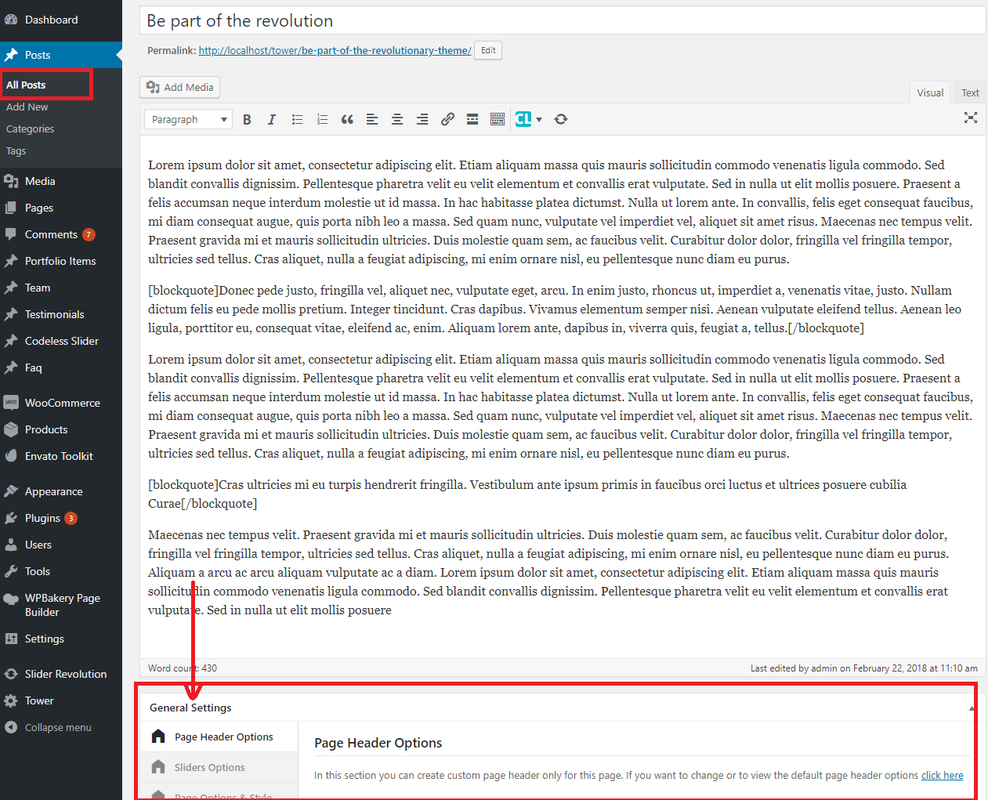Open the WooCommerce menu
Image resolution: width=988 pixels, height=800 pixels.
click(61, 403)
